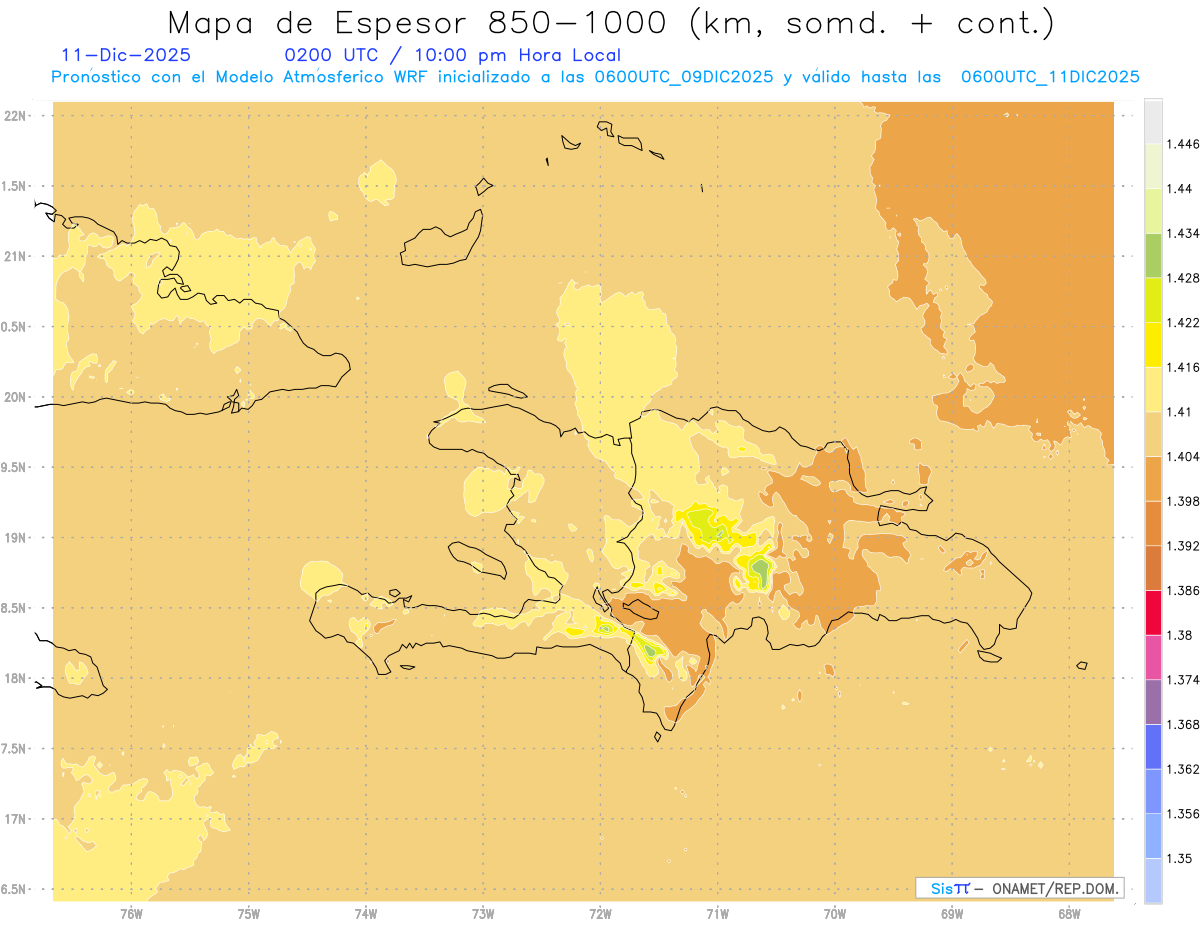The image size is (1200, 927).
Task: Select the bright yellow swatch below 1.422
Action: pos(1153,344)
